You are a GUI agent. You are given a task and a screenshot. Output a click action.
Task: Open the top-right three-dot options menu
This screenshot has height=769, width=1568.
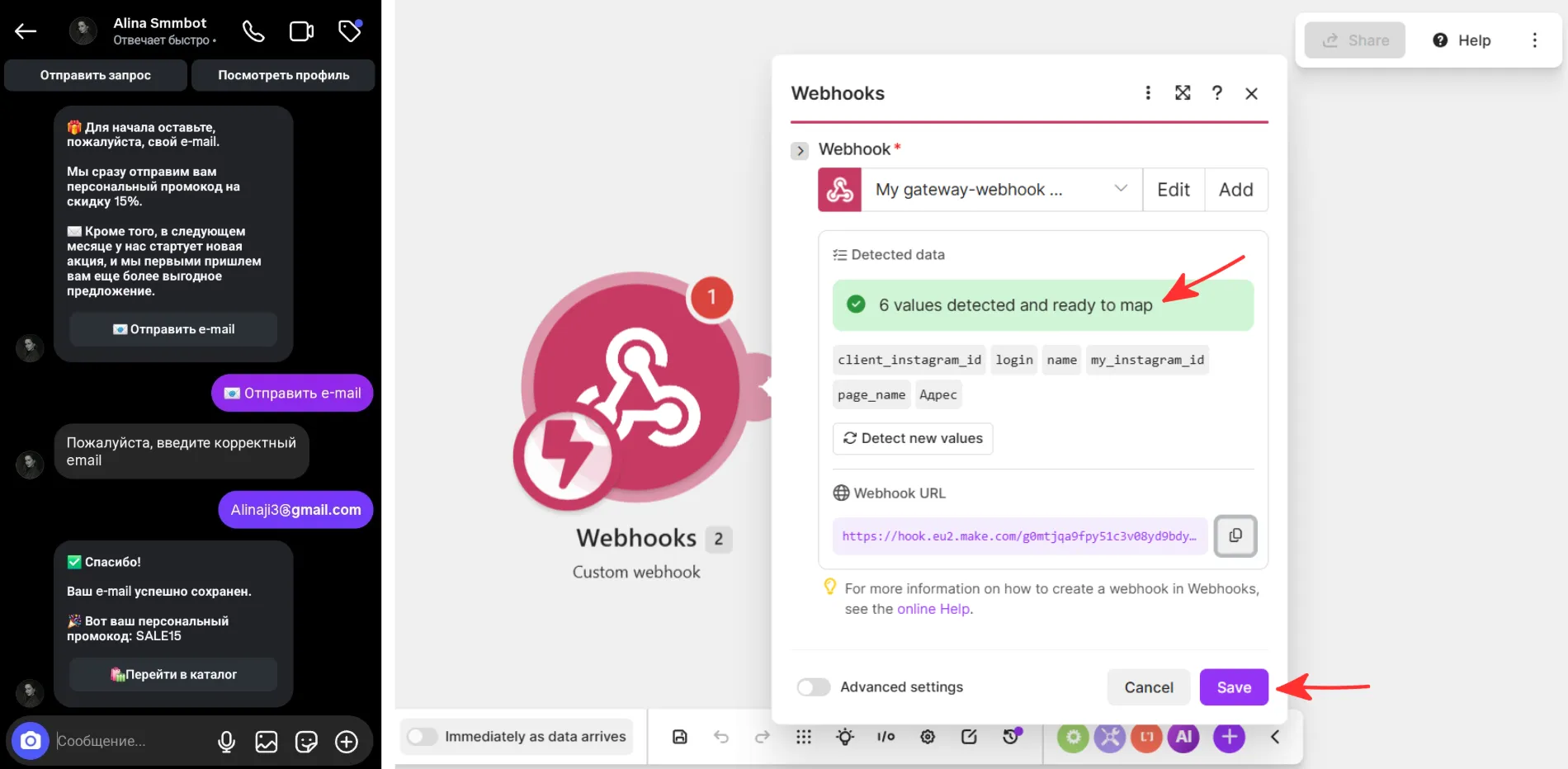pyautogui.click(x=1535, y=40)
